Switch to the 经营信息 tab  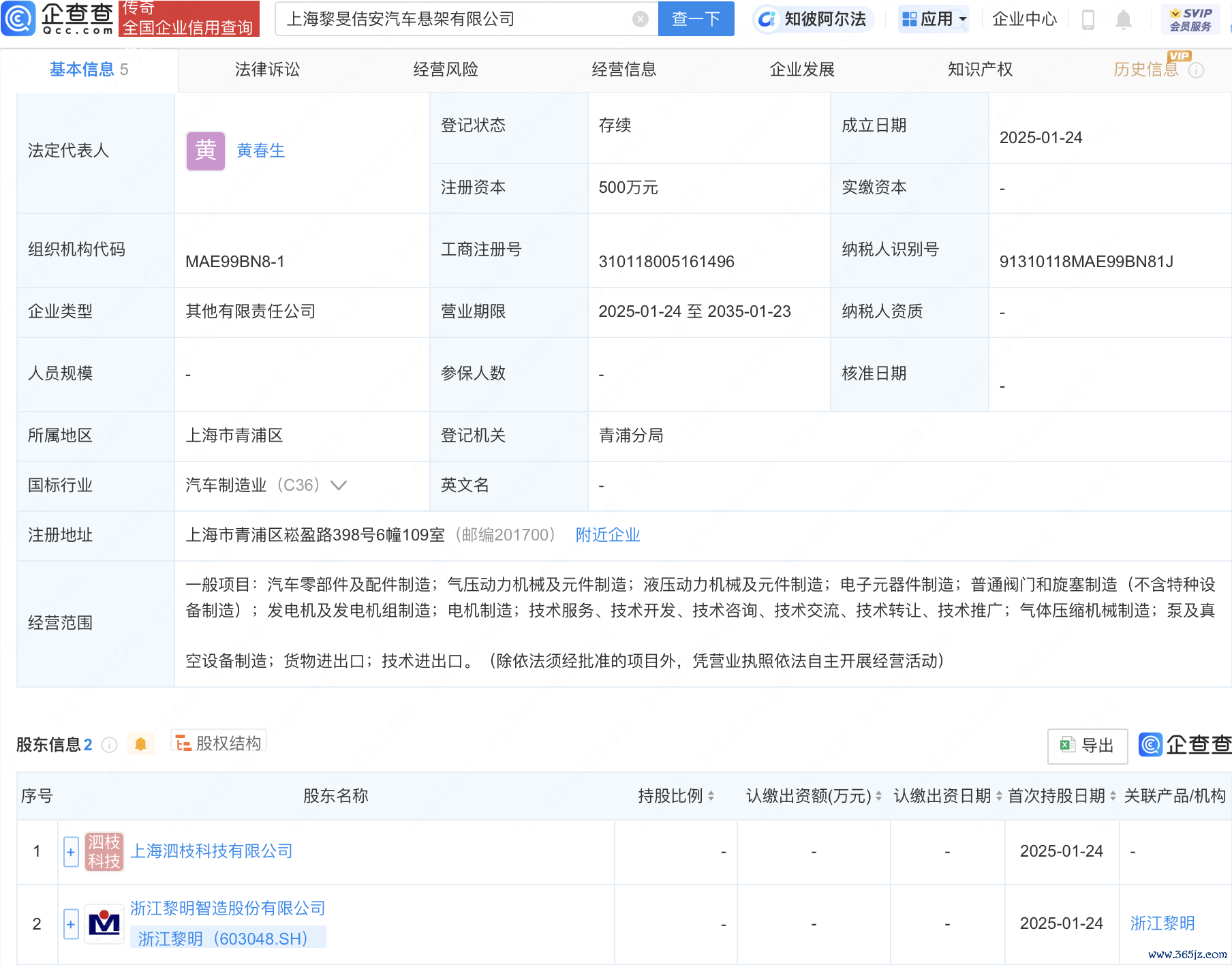[624, 70]
